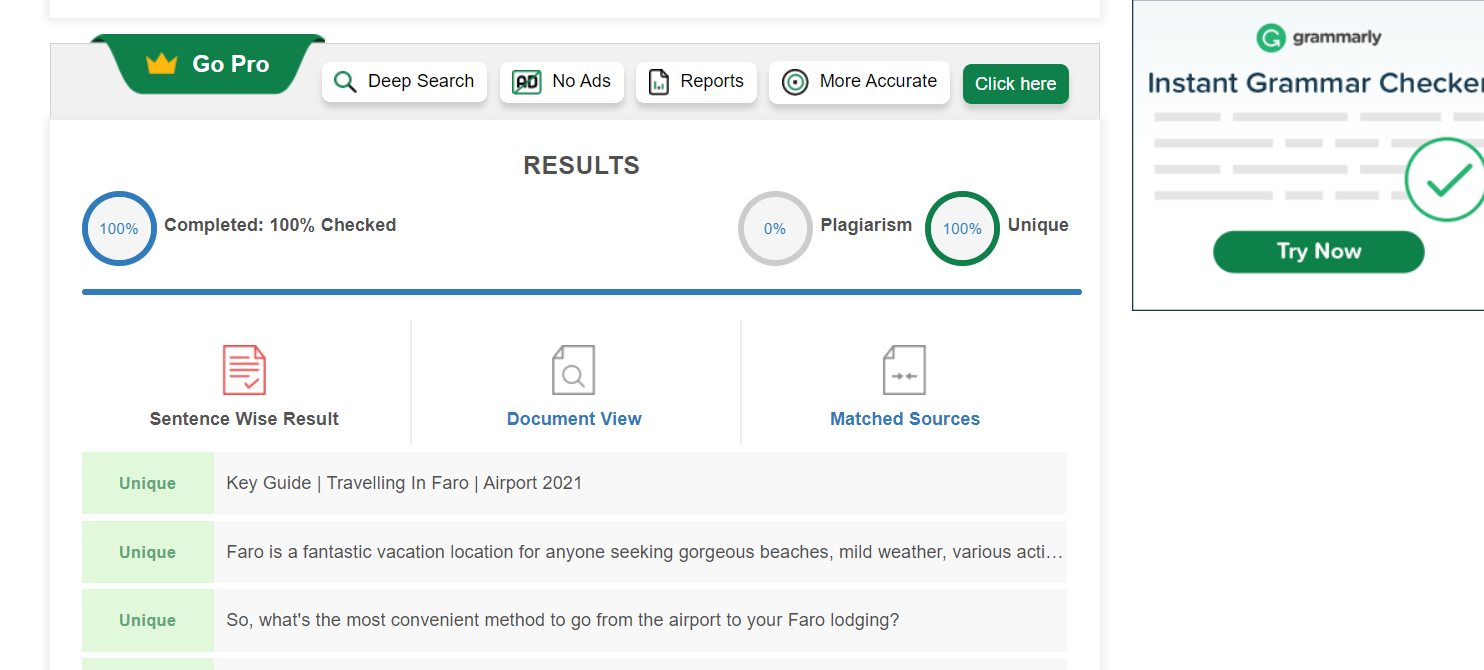1484x670 pixels.
Task: Click the 'Plagiarism' label
Action: click(x=866, y=225)
